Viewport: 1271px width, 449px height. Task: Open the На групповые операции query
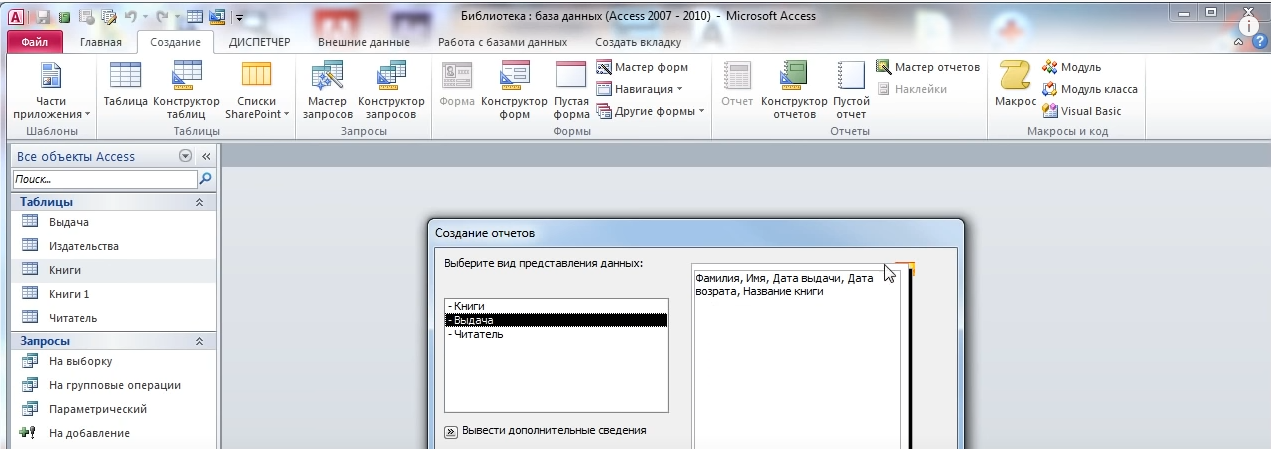coord(113,385)
